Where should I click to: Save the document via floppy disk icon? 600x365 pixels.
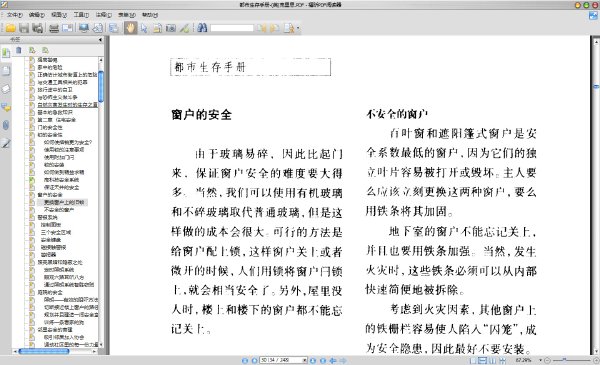click(x=24, y=28)
